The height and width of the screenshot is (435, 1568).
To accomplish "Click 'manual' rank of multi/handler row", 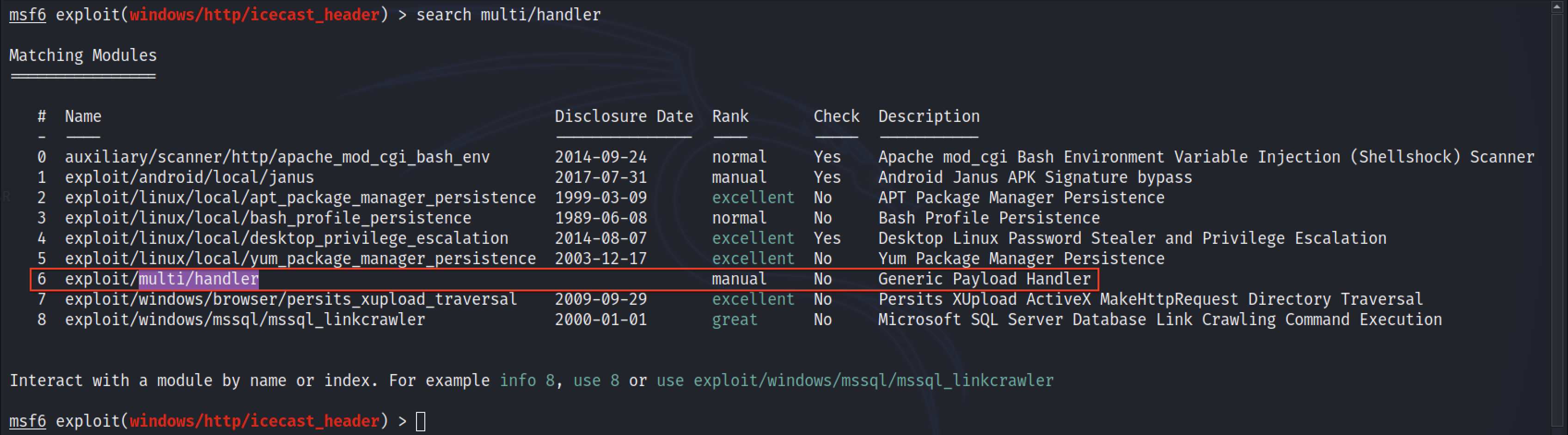I will click(x=740, y=279).
